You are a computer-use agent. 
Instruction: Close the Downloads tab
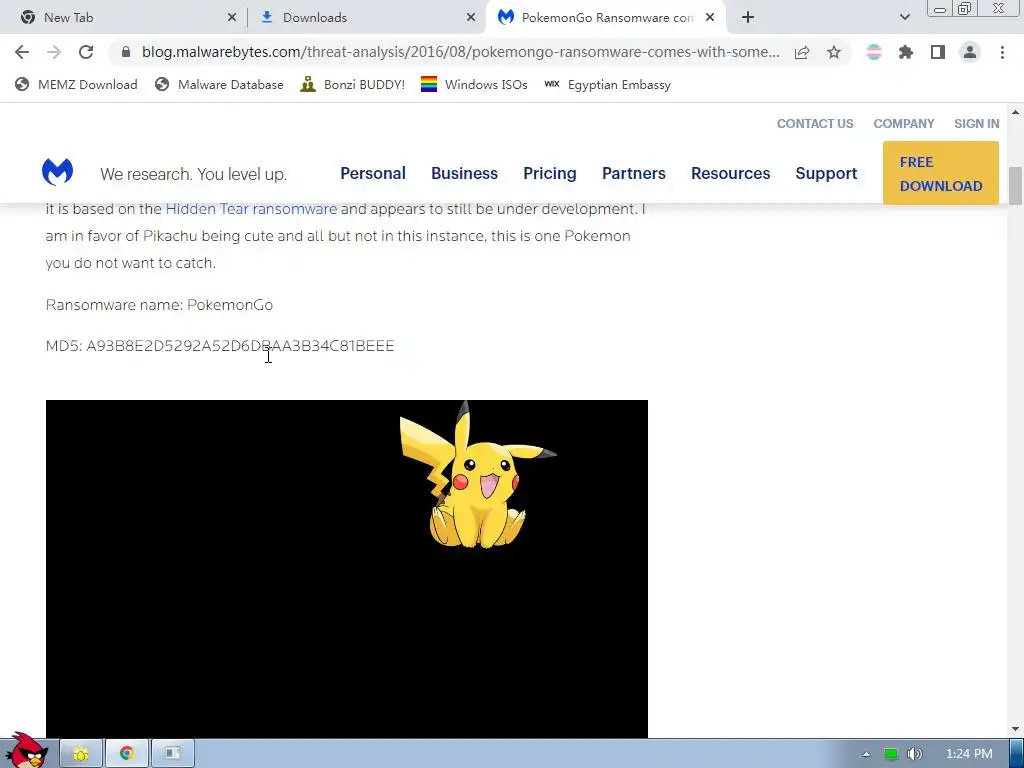click(x=471, y=18)
